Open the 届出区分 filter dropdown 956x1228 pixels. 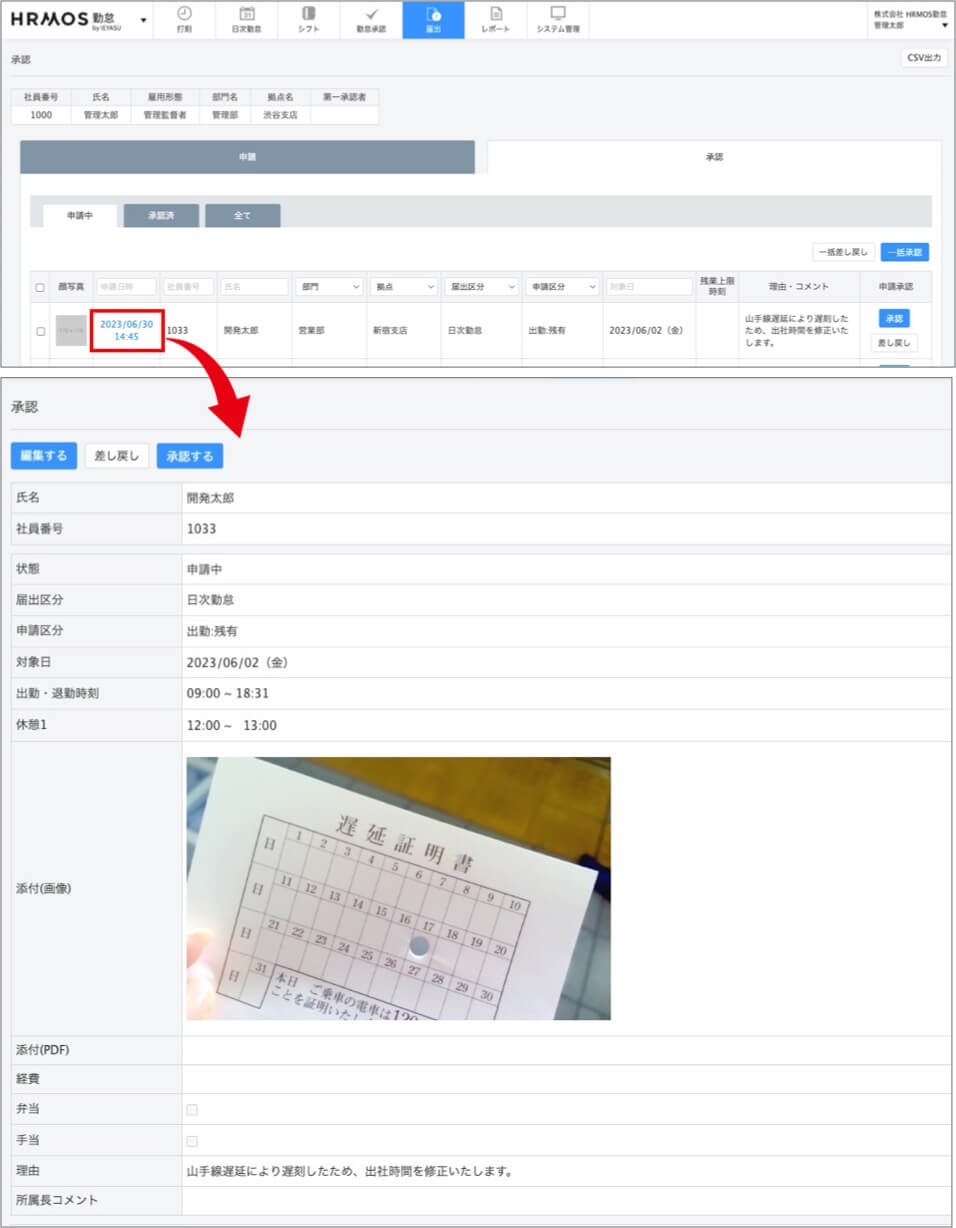(x=482, y=287)
